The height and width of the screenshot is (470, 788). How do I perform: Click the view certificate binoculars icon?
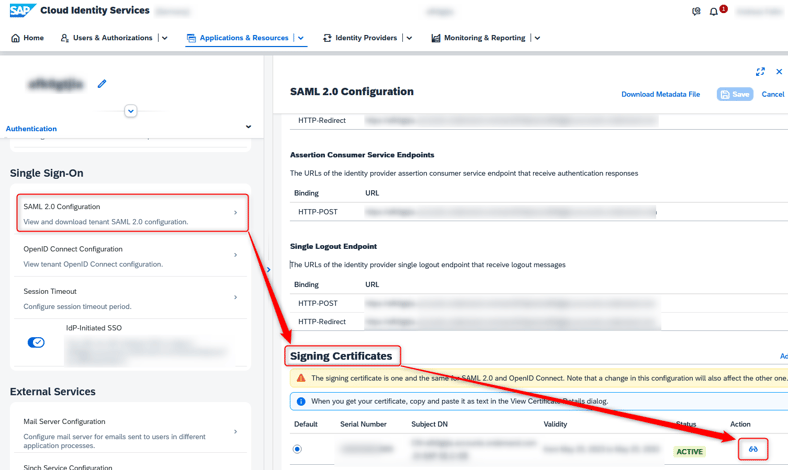pos(753,449)
